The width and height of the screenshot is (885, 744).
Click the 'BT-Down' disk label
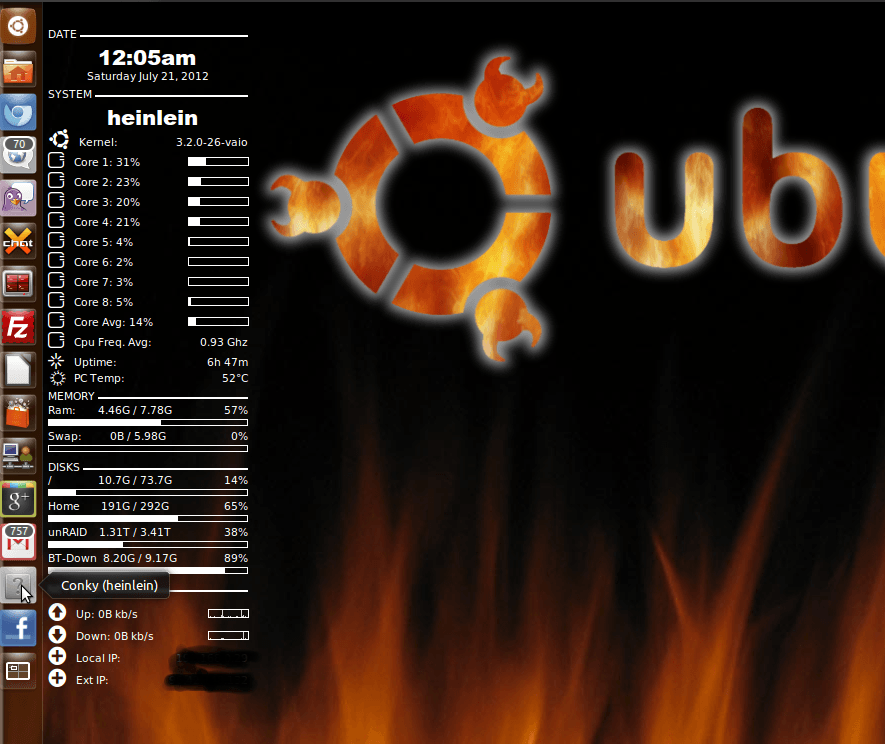(72, 558)
